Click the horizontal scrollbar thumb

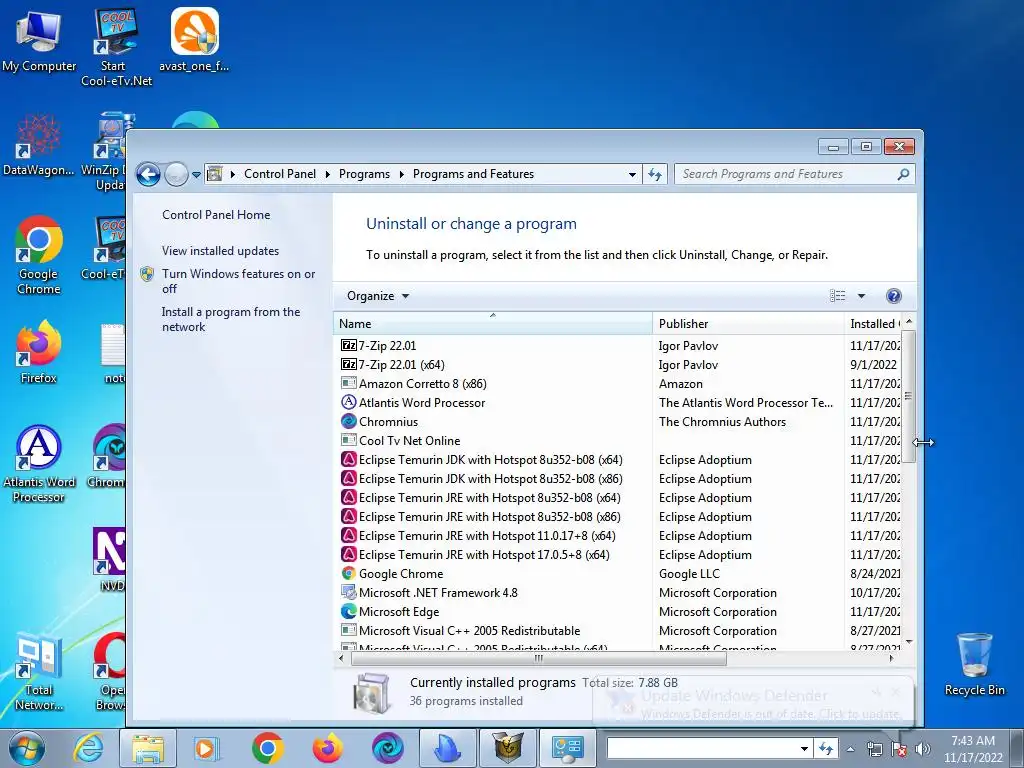539,658
